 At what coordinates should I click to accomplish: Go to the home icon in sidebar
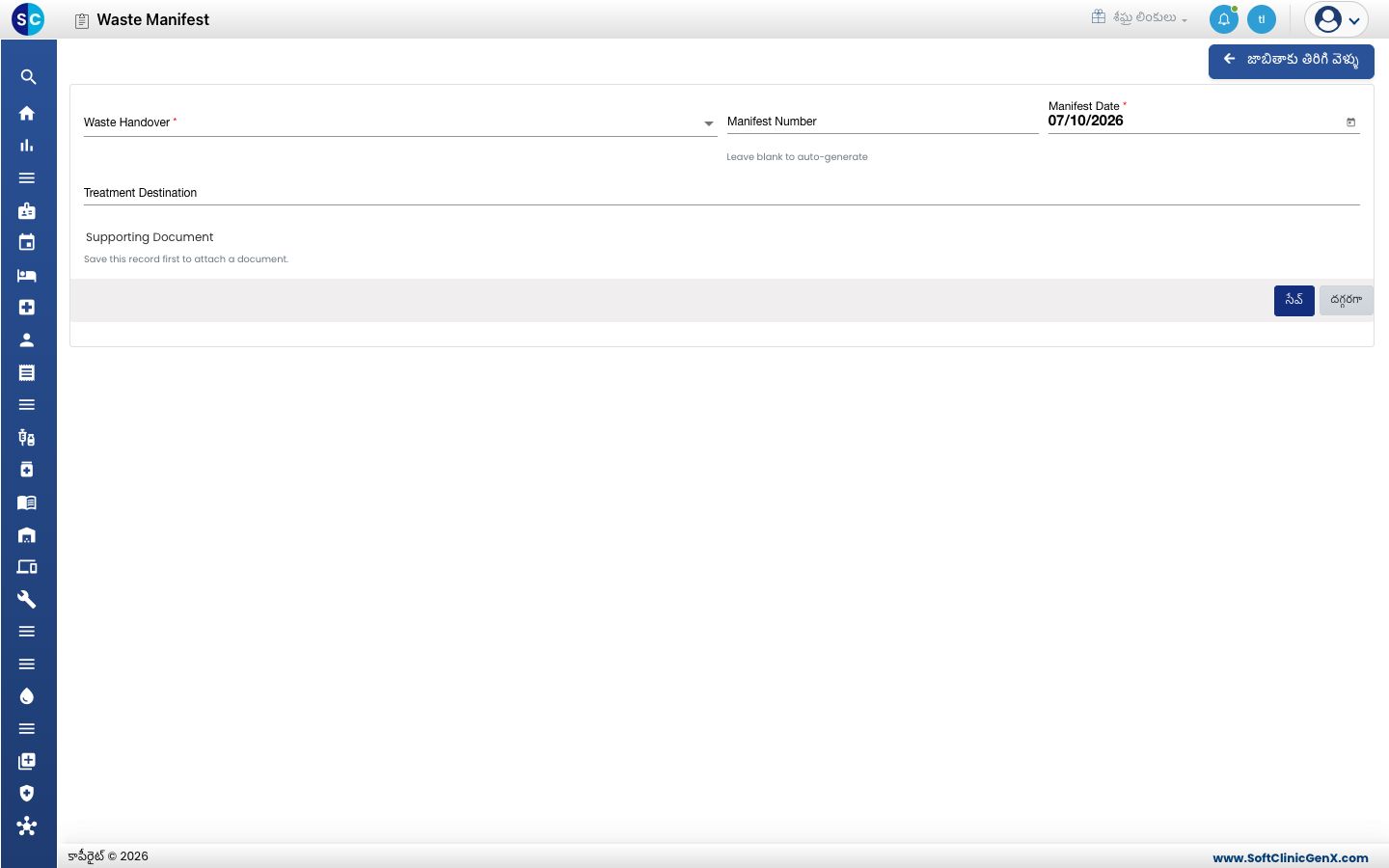coord(27,113)
